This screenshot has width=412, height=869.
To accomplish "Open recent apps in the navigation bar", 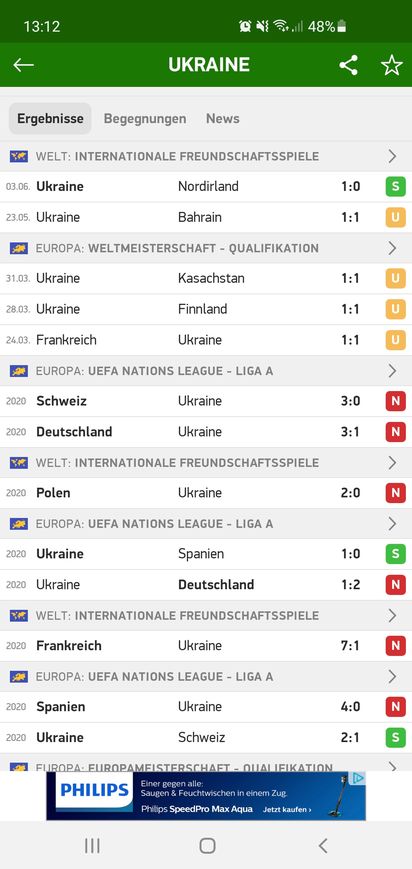I will (x=92, y=846).
